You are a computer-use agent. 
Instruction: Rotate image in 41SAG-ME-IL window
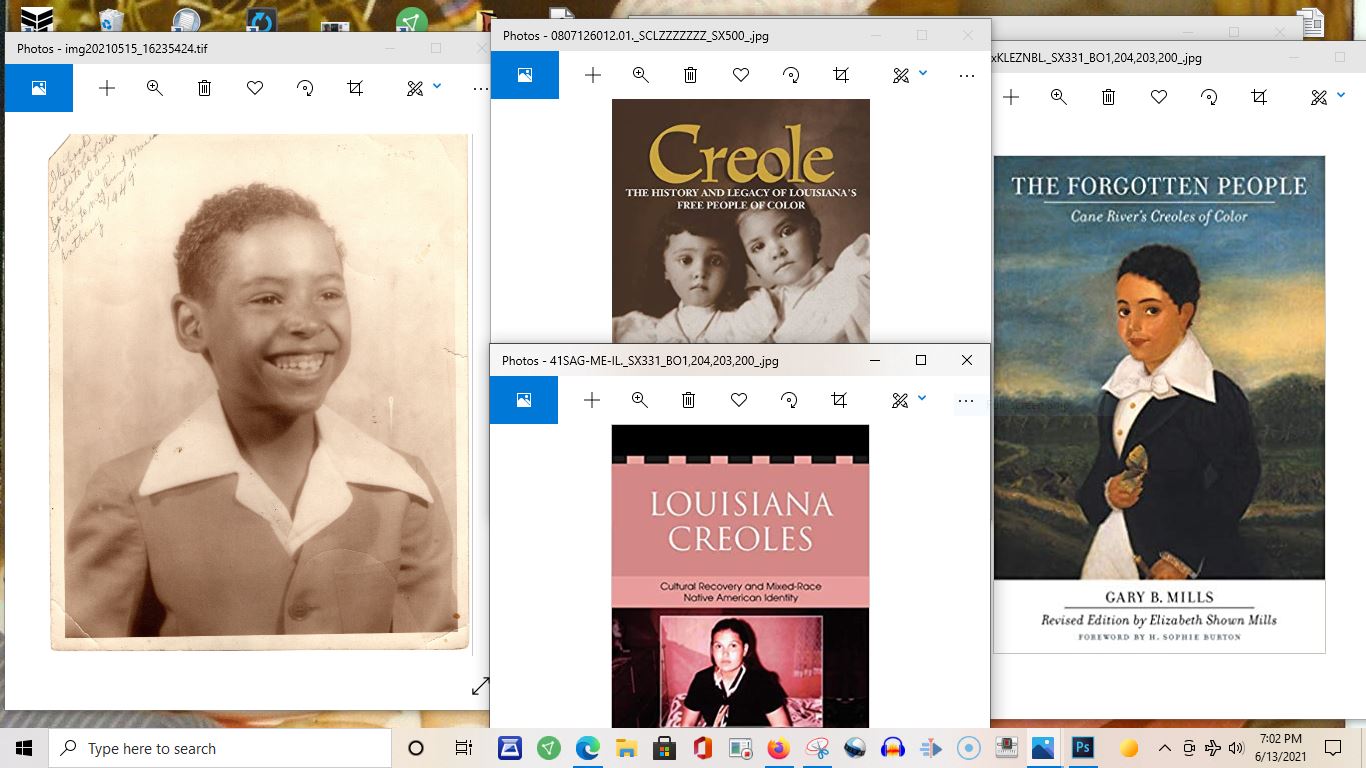pyautogui.click(x=789, y=400)
